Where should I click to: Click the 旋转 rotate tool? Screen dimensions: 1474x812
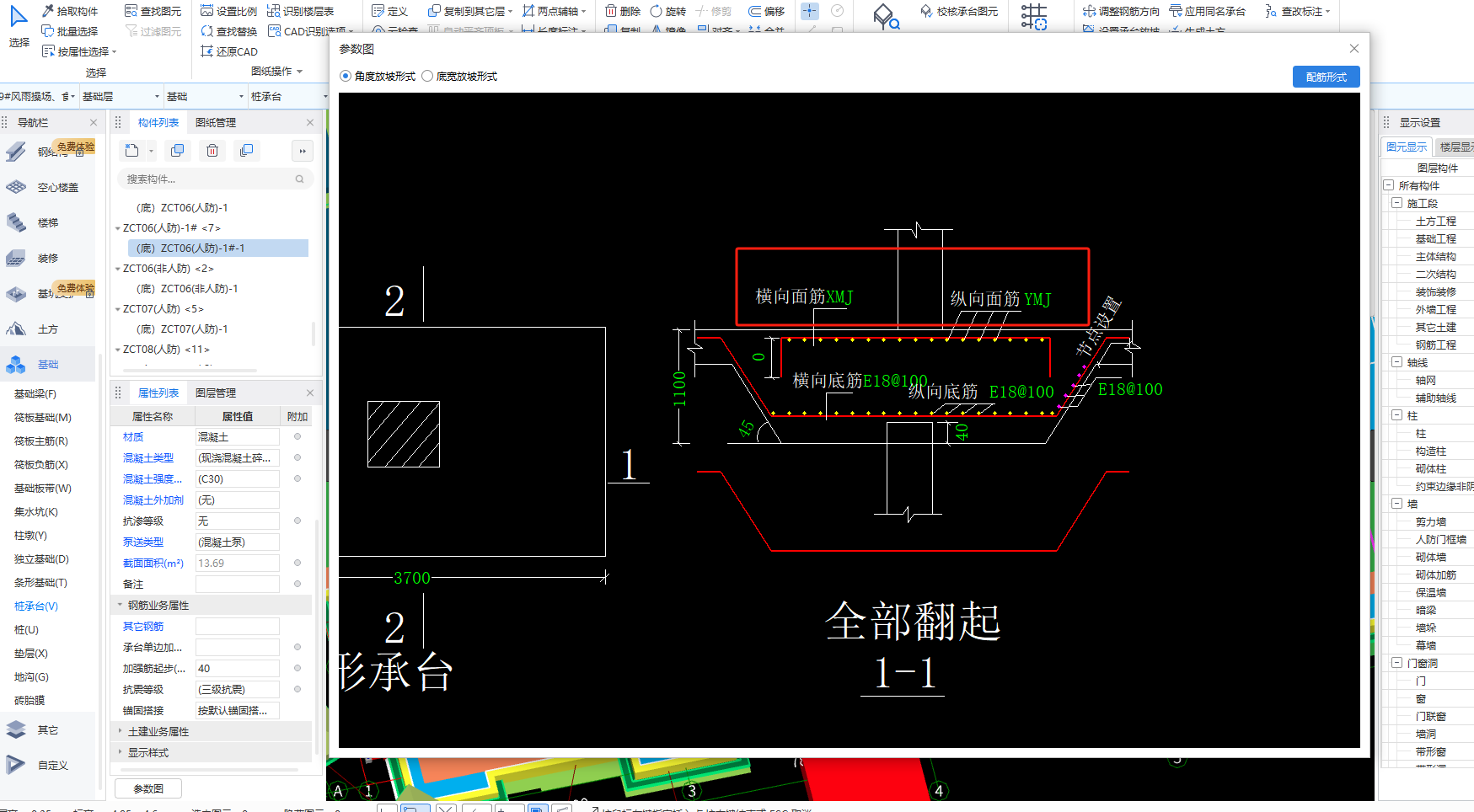coord(667,11)
